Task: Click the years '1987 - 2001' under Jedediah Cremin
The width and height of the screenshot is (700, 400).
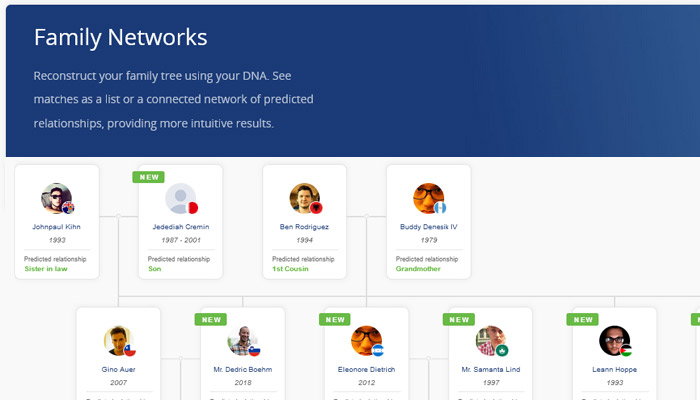Action: 181,240
